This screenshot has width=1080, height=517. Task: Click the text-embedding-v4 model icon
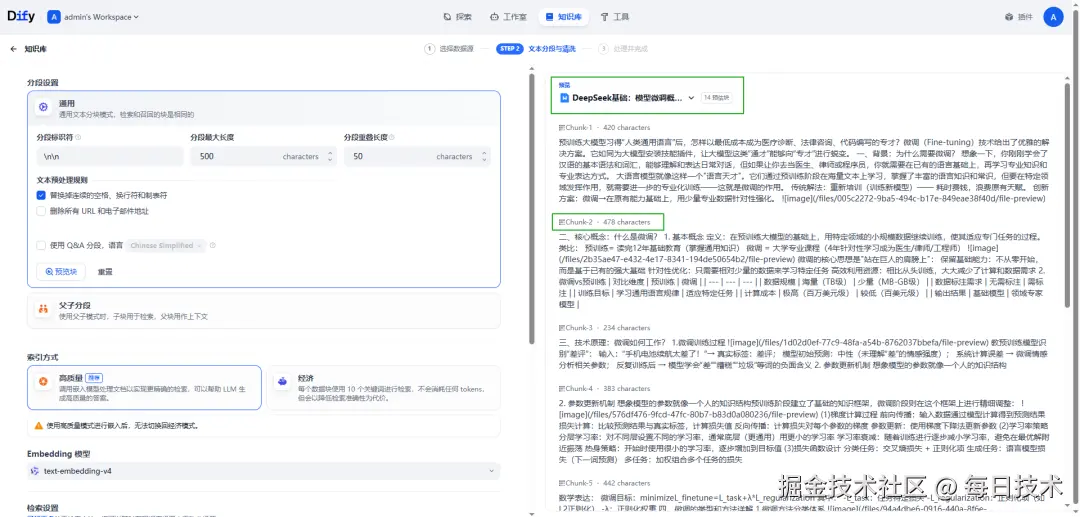35,471
